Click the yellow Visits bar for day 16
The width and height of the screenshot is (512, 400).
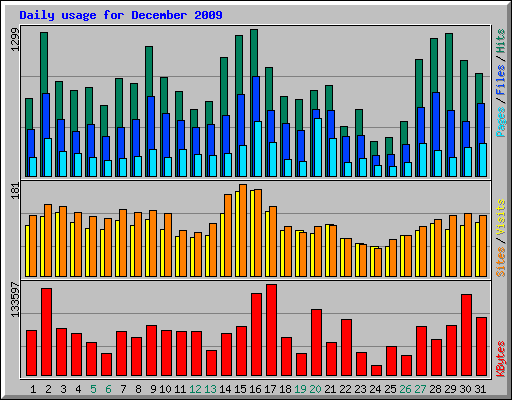(252, 233)
